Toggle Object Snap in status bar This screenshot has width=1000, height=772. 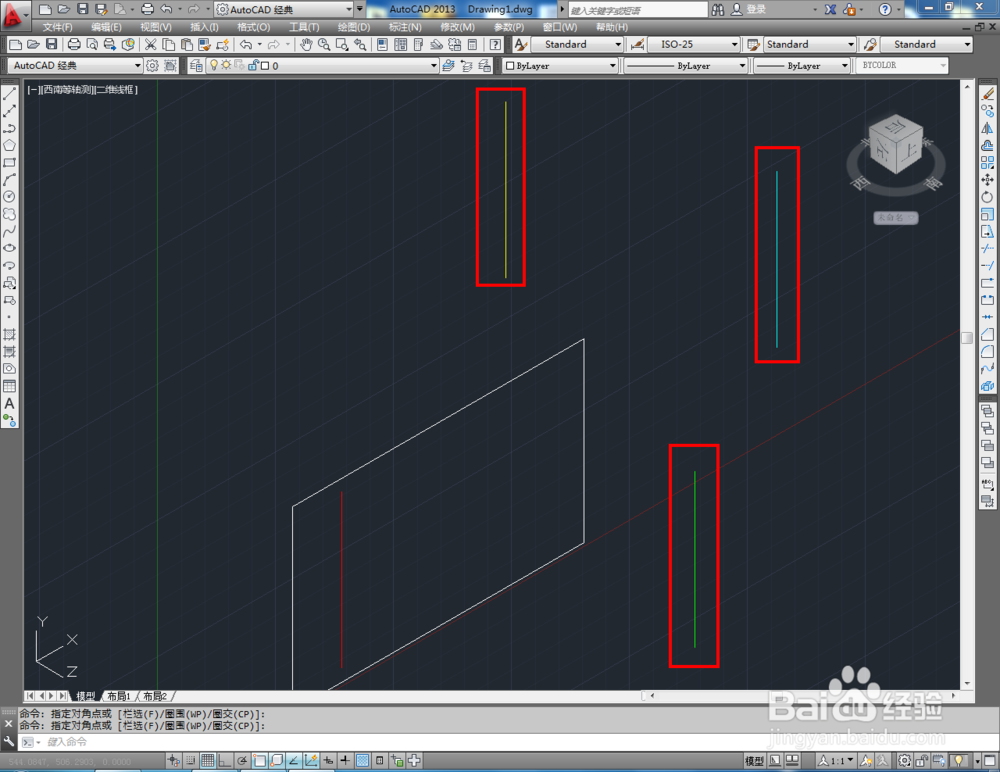tap(260, 761)
